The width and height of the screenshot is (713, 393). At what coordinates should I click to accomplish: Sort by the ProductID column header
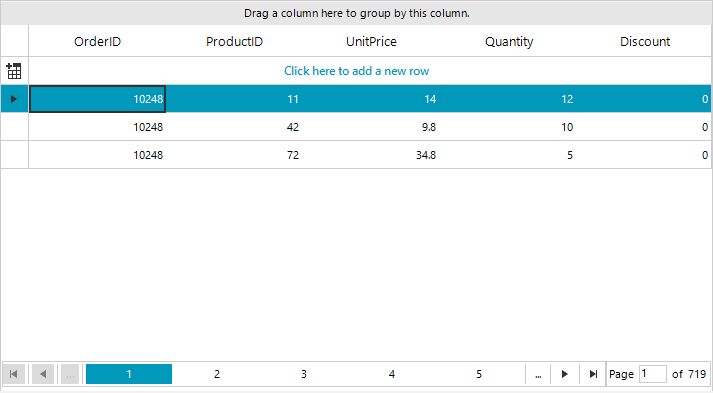(x=234, y=41)
